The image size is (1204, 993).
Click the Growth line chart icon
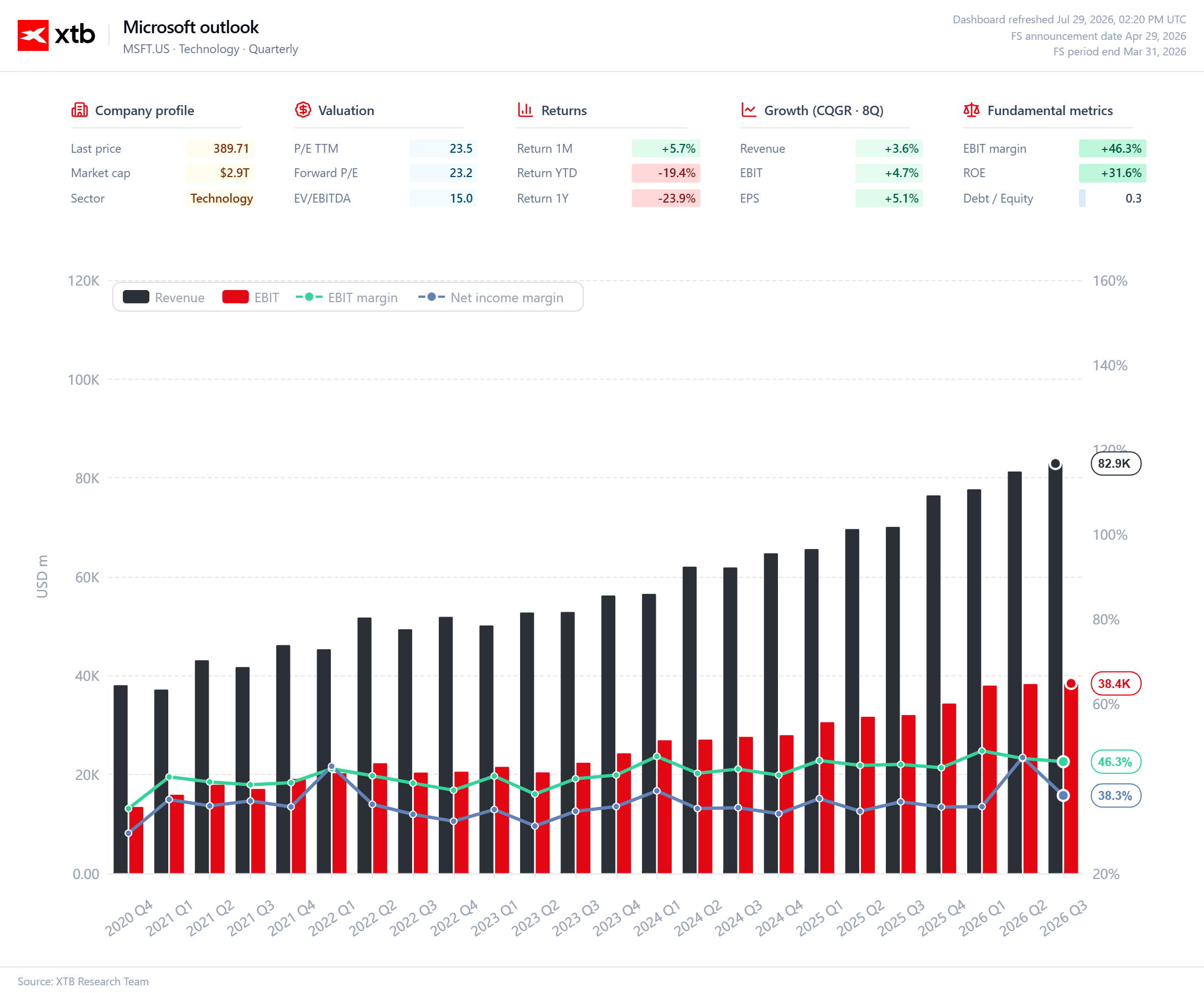pos(749,110)
